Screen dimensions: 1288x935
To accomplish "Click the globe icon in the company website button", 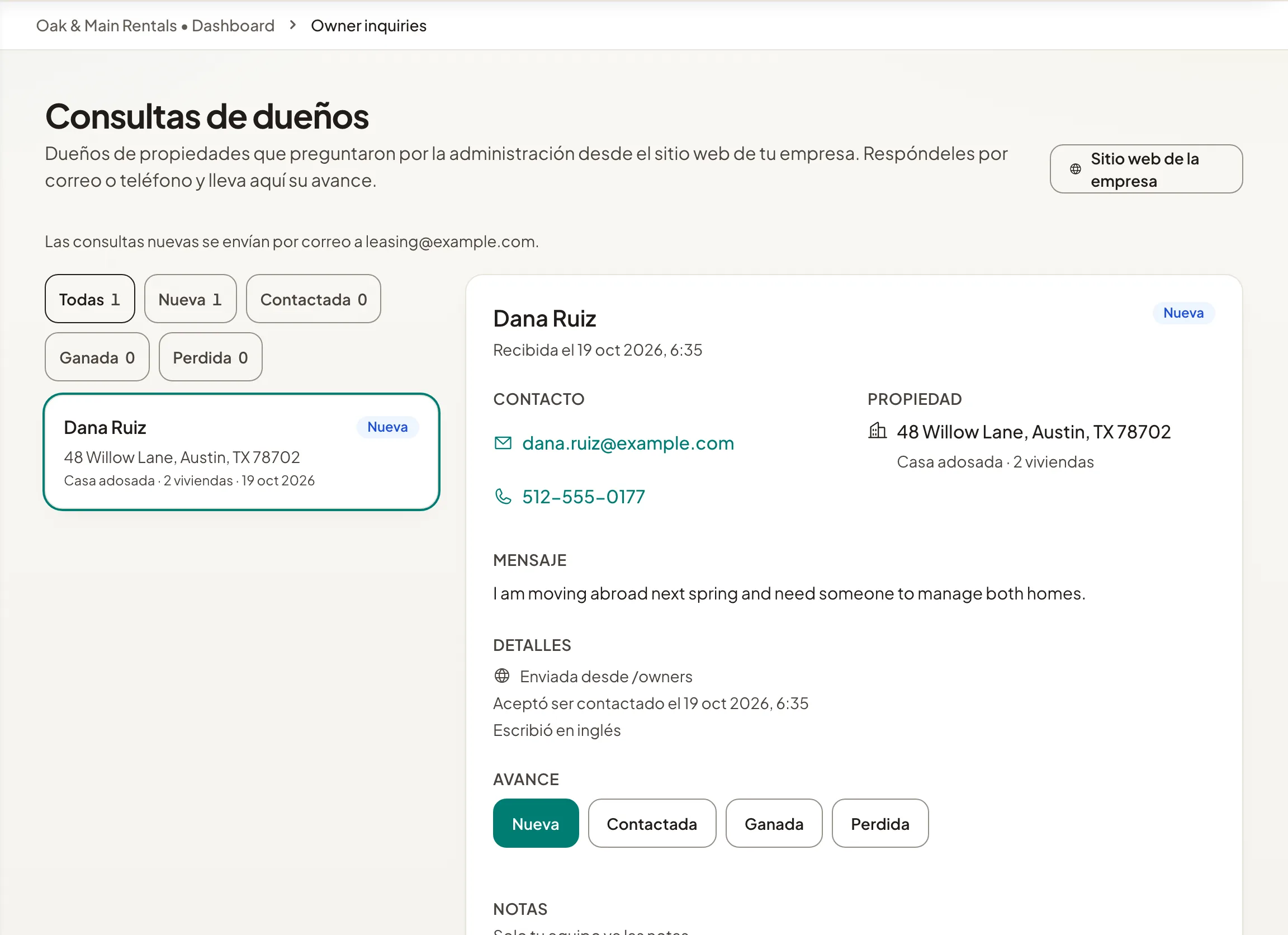I will [1075, 169].
